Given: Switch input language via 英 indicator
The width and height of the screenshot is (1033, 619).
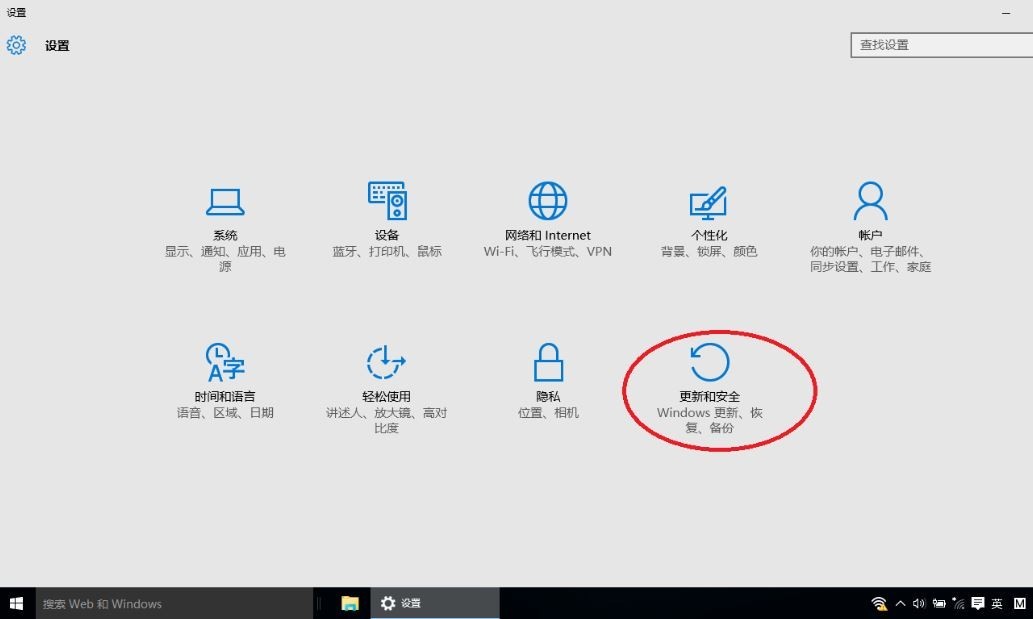Looking at the screenshot, I should pyautogui.click(x=997, y=603).
